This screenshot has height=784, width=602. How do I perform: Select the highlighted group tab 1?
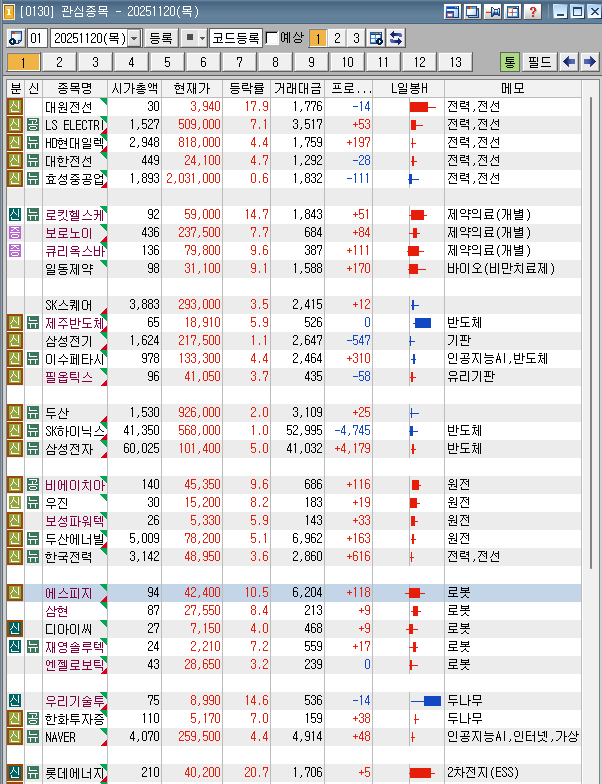[24, 62]
